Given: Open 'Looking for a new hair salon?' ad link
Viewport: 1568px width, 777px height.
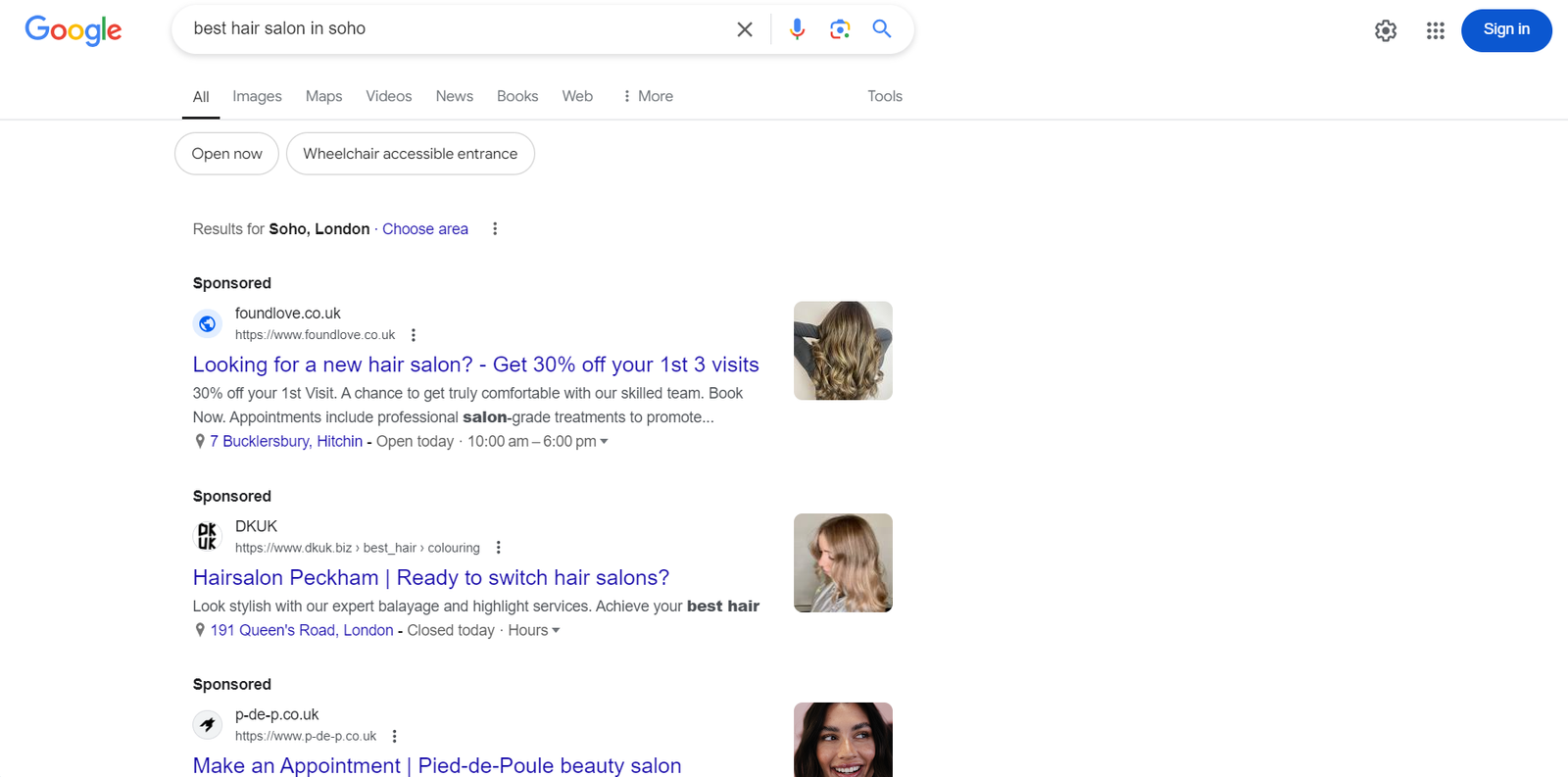Looking at the screenshot, I should (x=476, y=364).
